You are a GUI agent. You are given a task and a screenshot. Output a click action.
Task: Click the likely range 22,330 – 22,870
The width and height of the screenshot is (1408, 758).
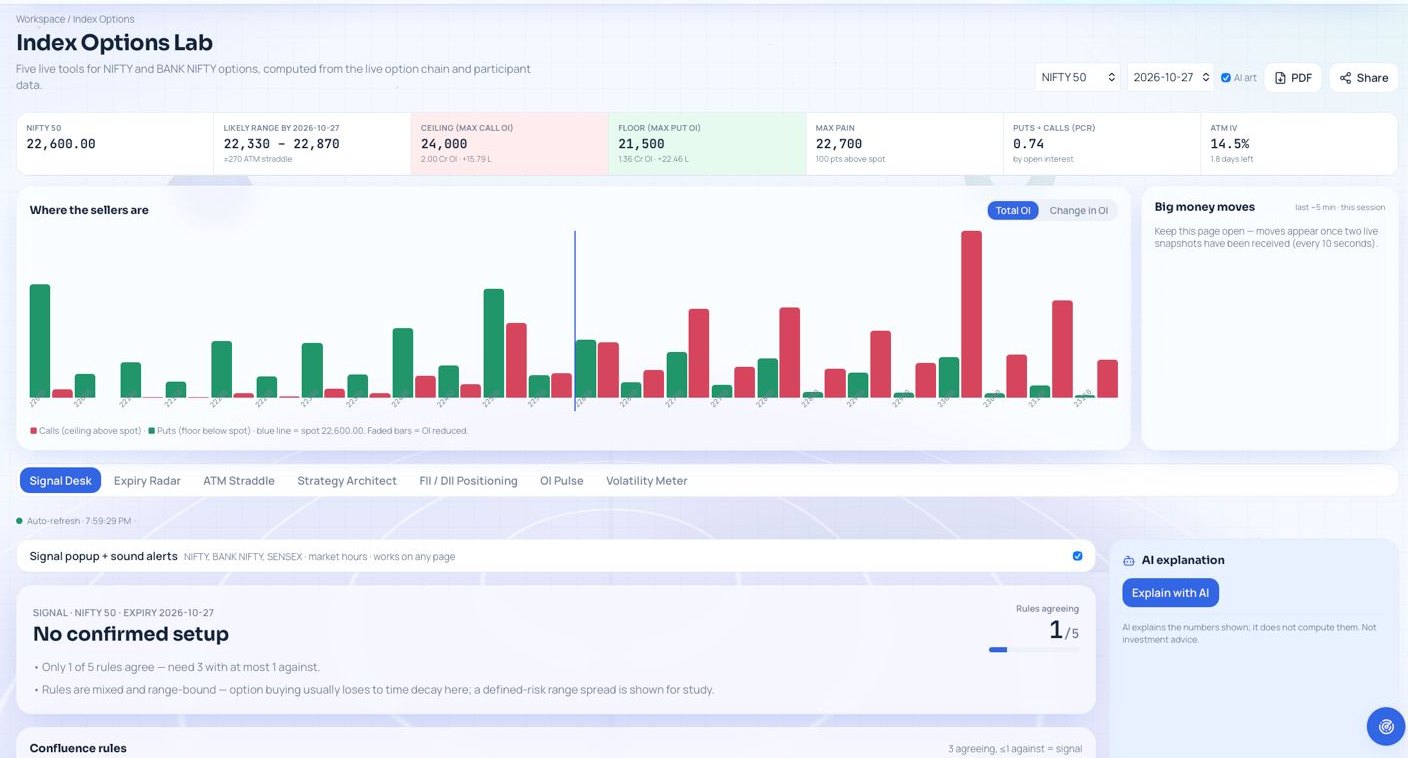pyautogui.click(x=281, y=144)
